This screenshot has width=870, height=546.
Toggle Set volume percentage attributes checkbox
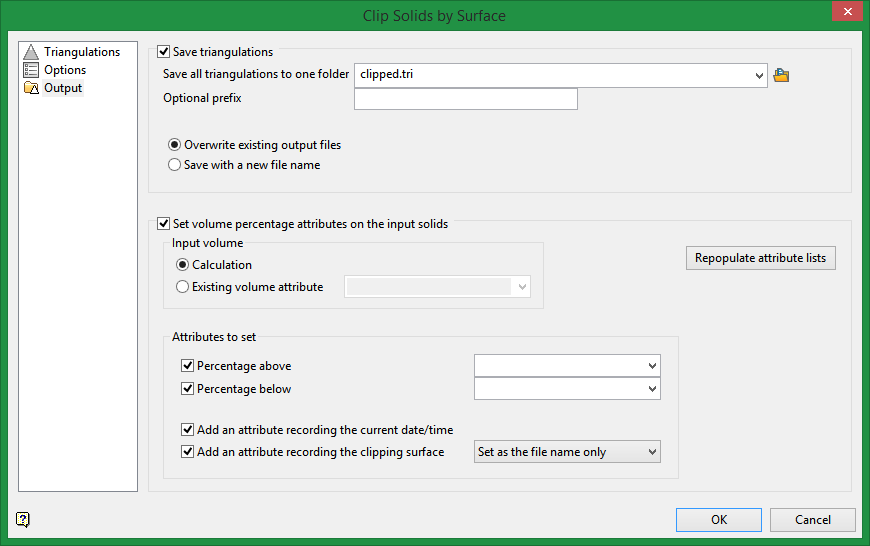[x=164, y=224]
